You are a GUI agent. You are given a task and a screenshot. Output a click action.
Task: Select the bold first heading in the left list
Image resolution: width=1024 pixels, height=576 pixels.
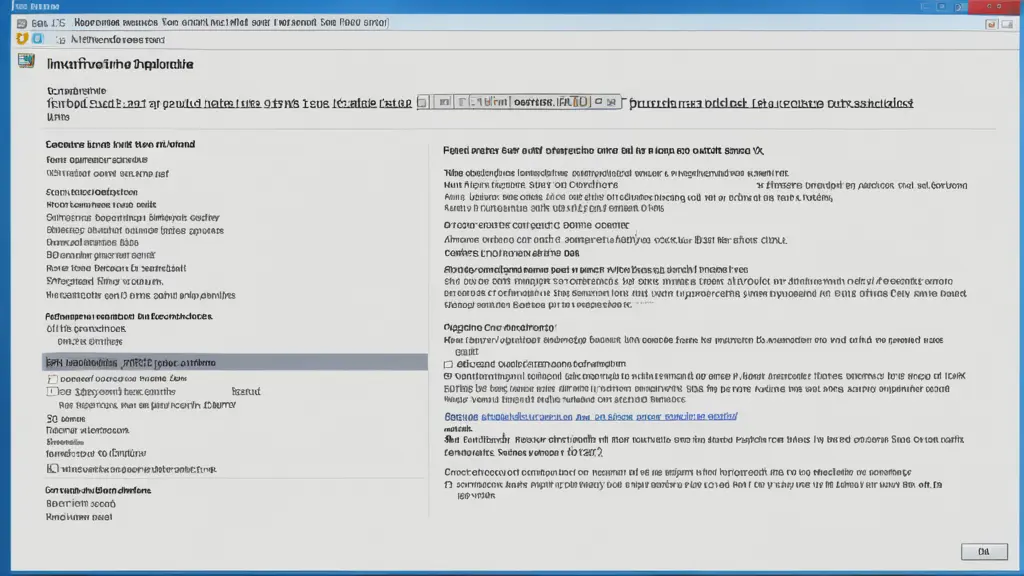tap(120, 144)
